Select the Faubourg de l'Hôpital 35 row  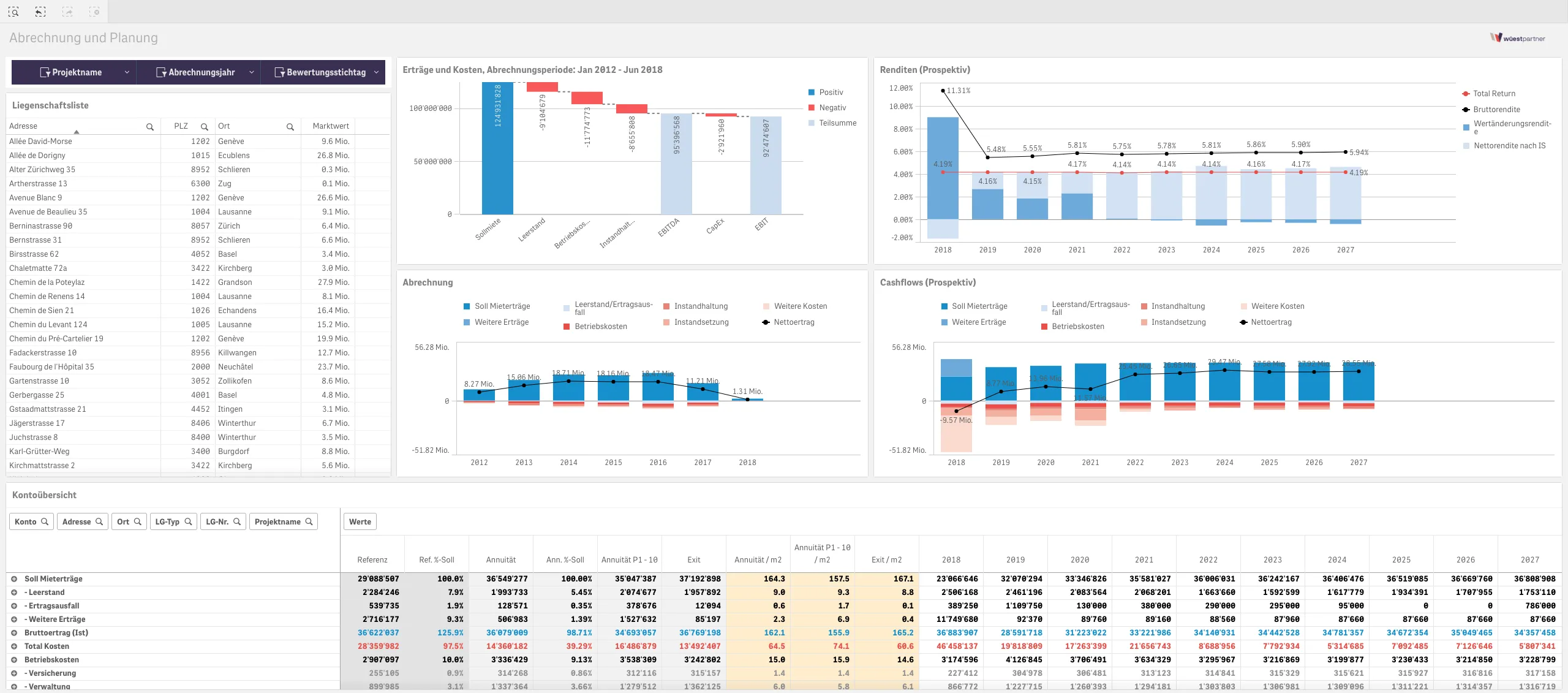(x=198, y=367)
